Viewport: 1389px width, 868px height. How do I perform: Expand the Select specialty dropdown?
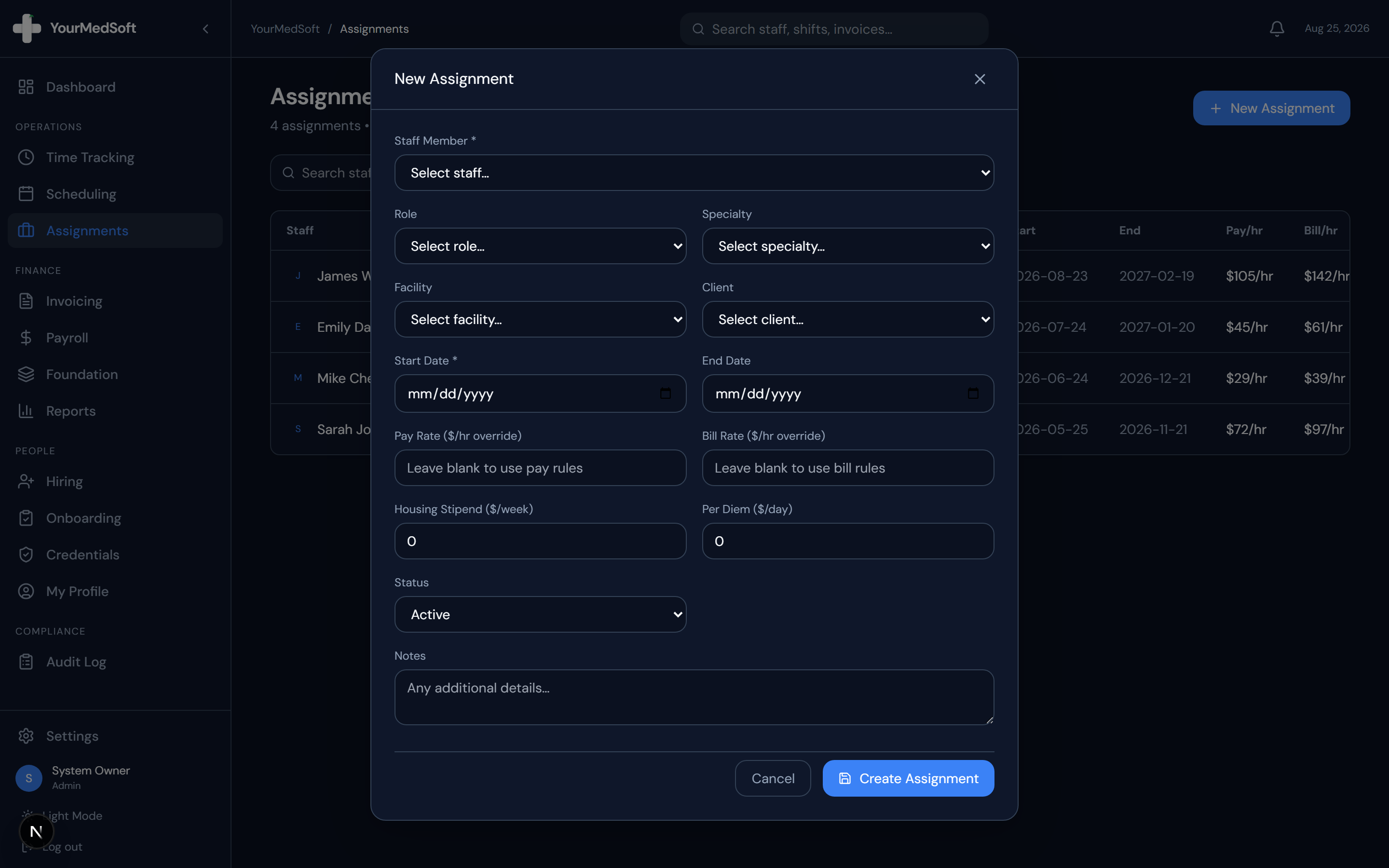tap(848, 246)
